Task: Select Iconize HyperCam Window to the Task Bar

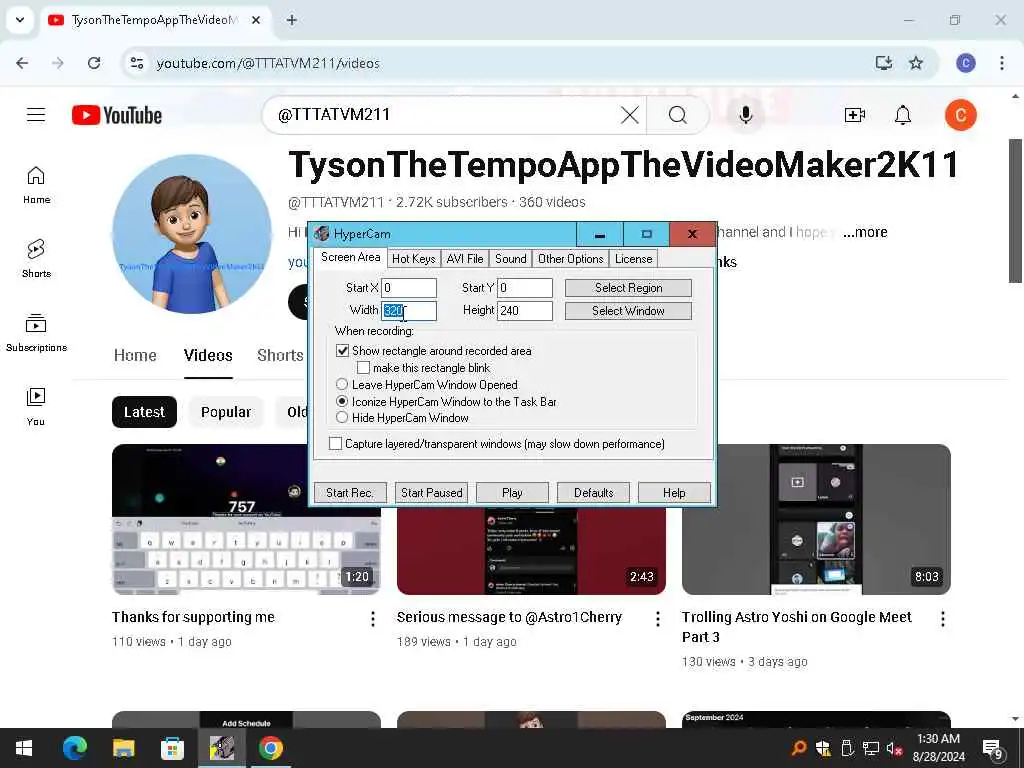Action: tap(342, 401)
